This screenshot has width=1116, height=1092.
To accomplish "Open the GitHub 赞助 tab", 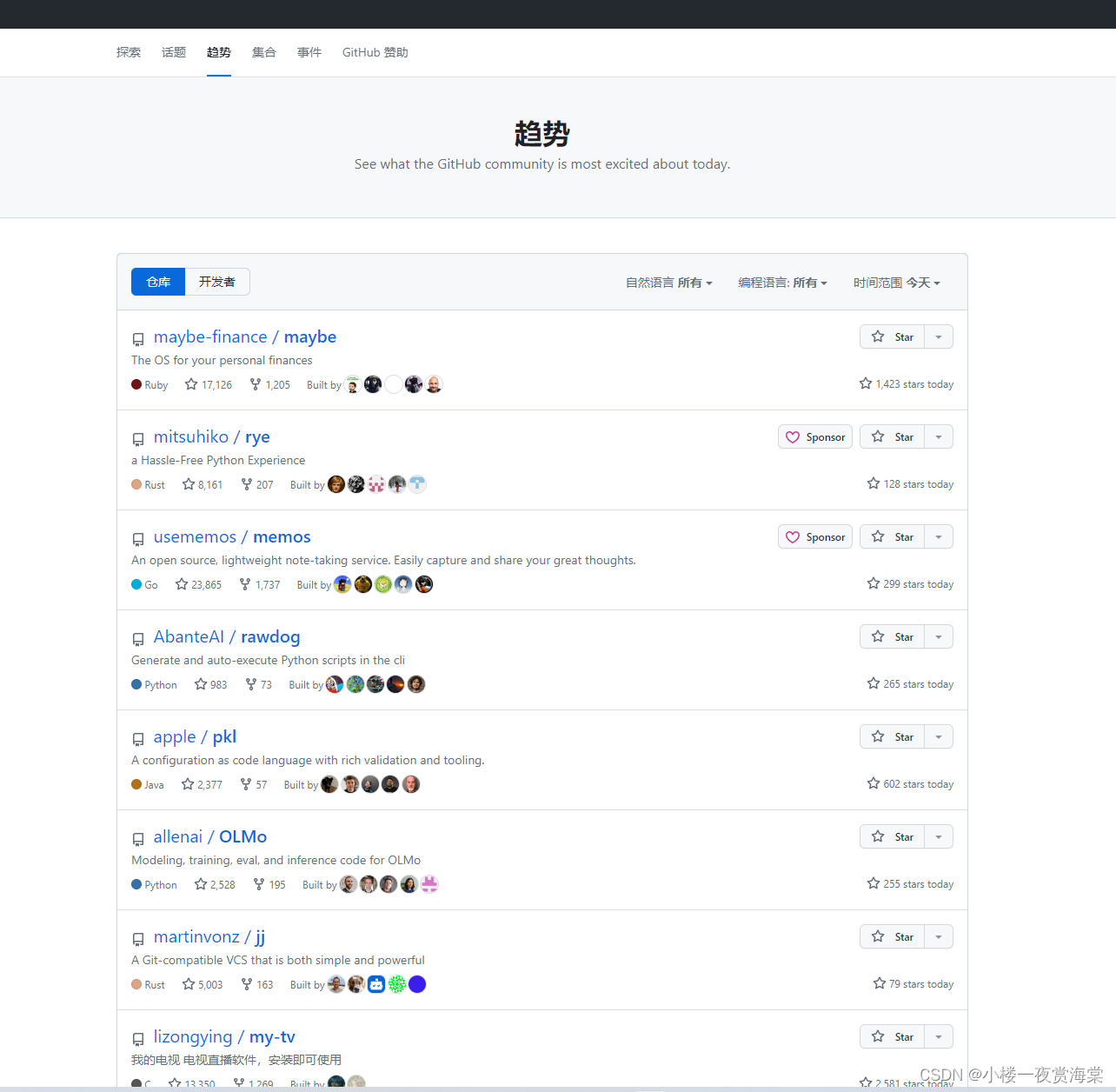I will click(x=375, y=52).
